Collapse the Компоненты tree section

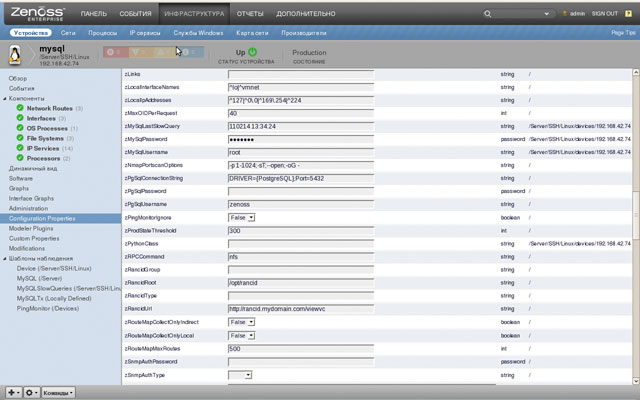click(4, 98)
